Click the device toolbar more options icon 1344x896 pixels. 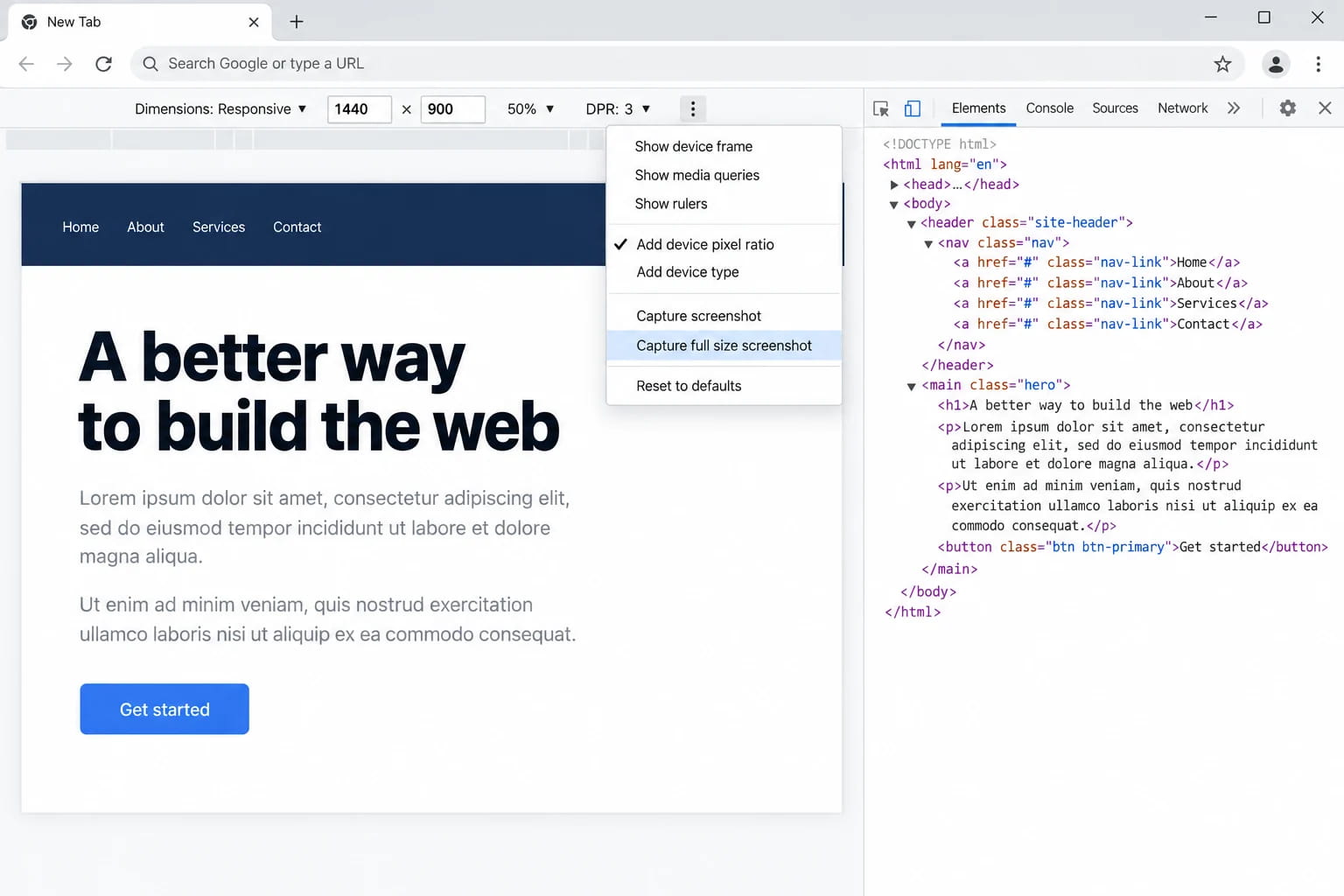coord(693,108)
